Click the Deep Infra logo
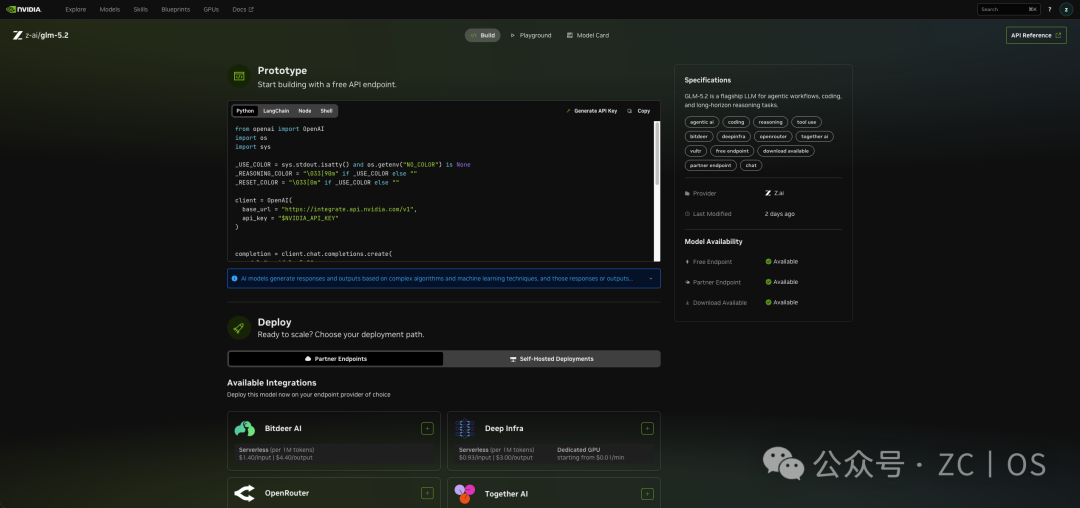 465,428
